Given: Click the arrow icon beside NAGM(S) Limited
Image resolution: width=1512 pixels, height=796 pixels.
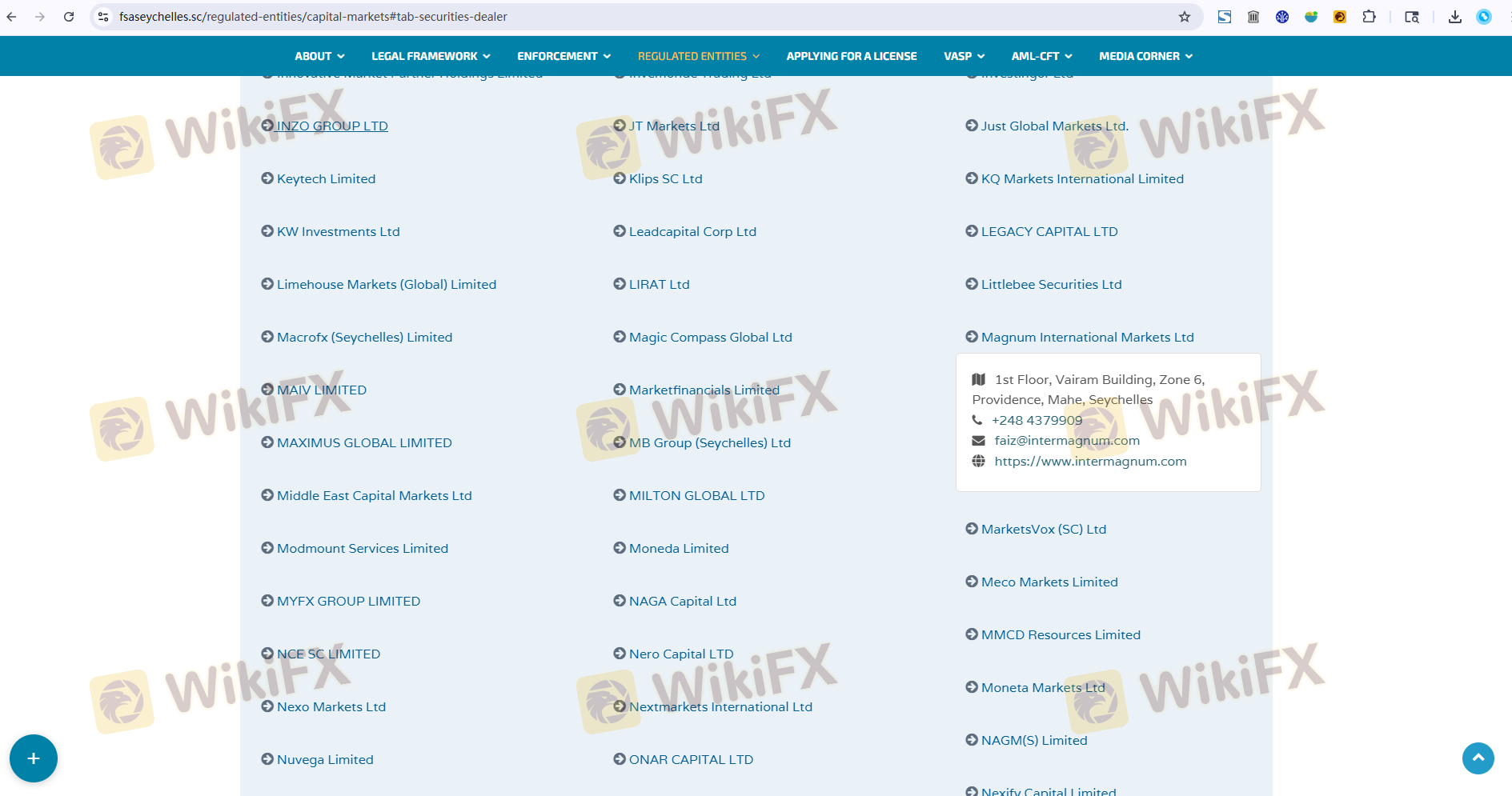Looking at the screenshot, I should [972, 740].
